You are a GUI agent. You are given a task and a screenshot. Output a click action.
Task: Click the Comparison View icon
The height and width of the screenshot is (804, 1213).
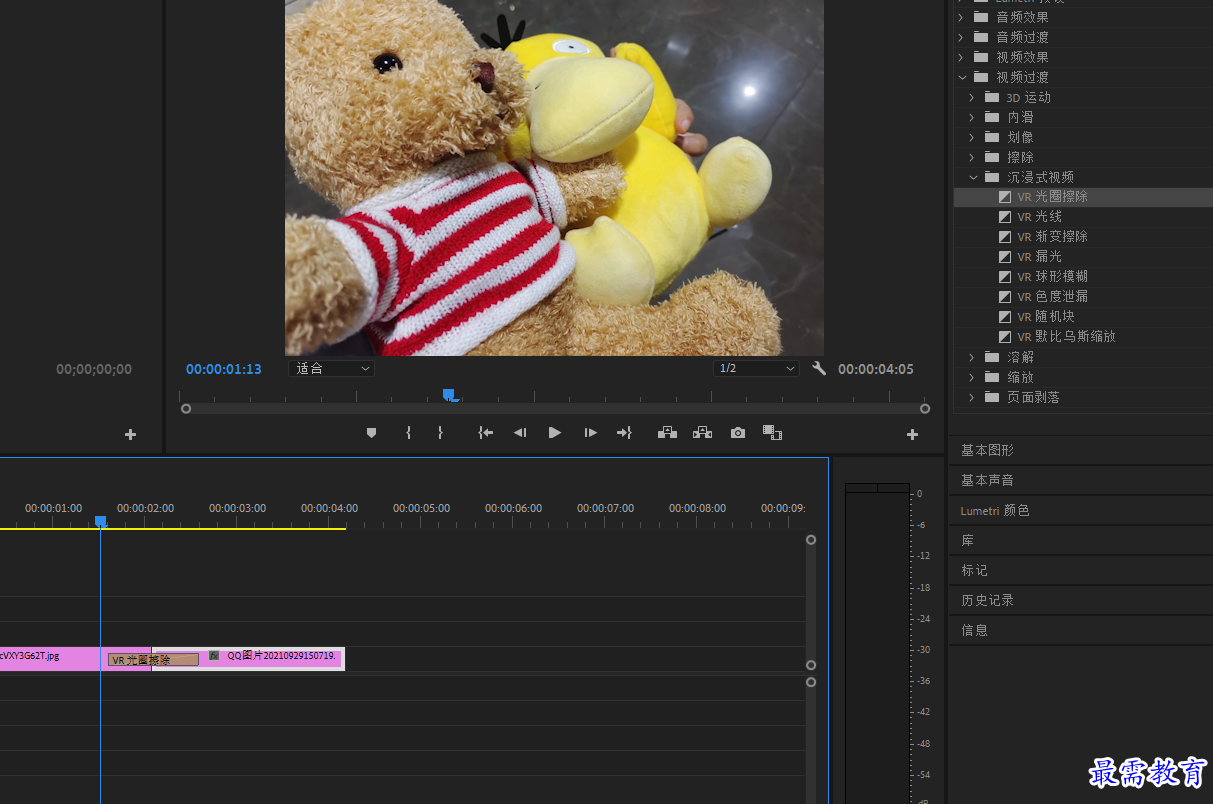772,433
